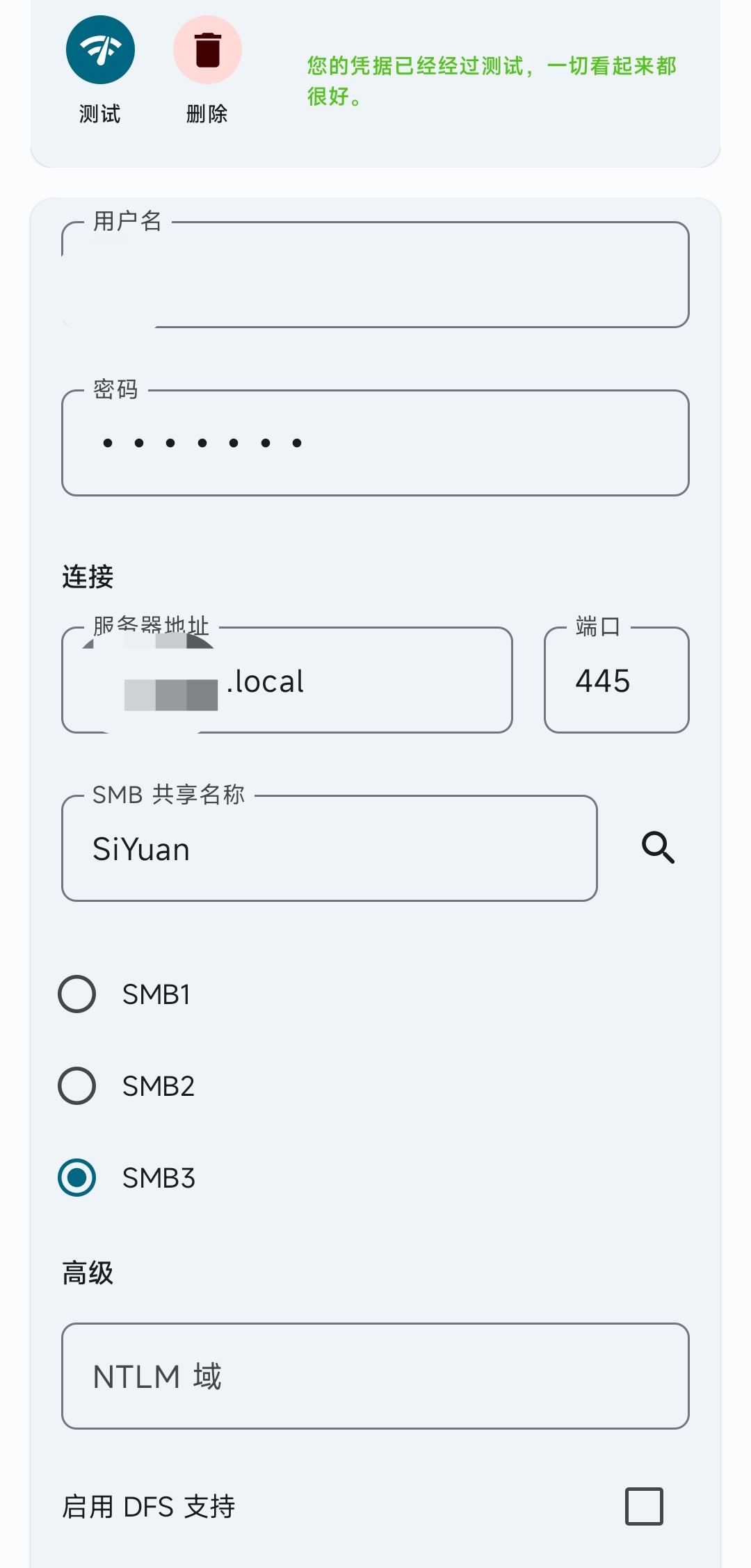Change the port 445 field
Image resolution: width=751 pixels, height=1568 pixels.
point(616,681)
